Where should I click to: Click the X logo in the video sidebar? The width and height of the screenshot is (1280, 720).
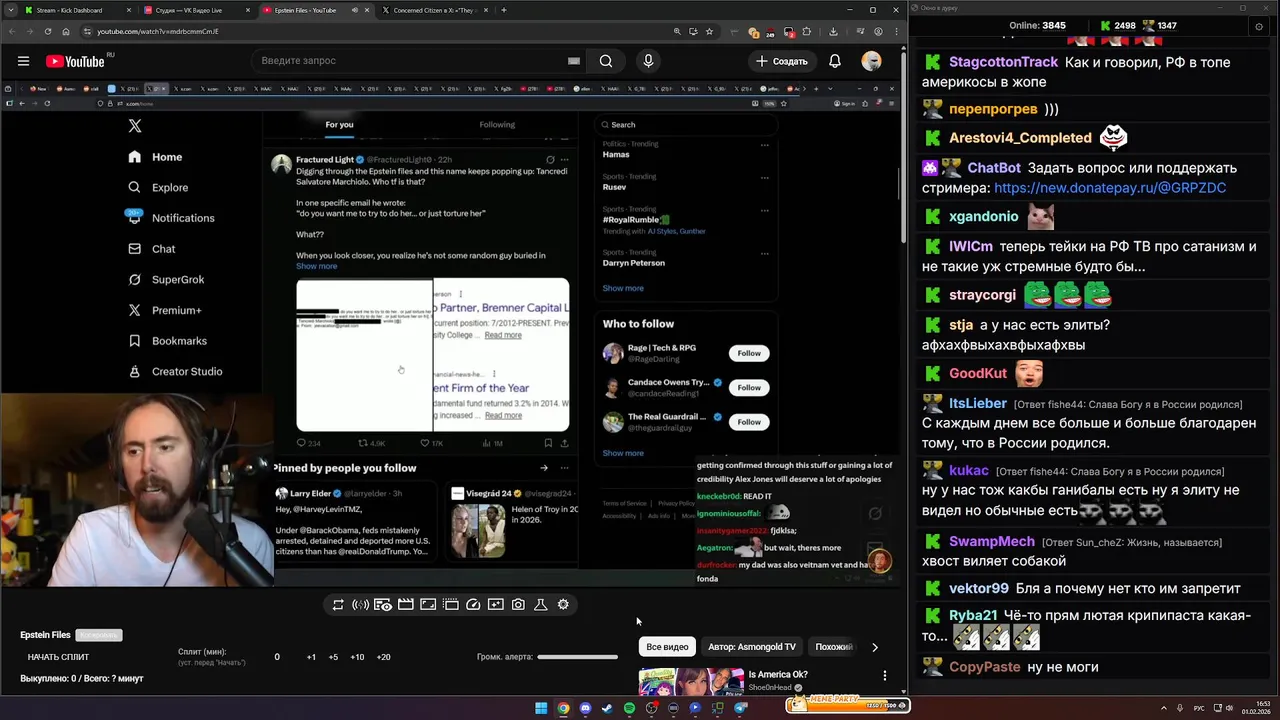click(x=135, y=126)
